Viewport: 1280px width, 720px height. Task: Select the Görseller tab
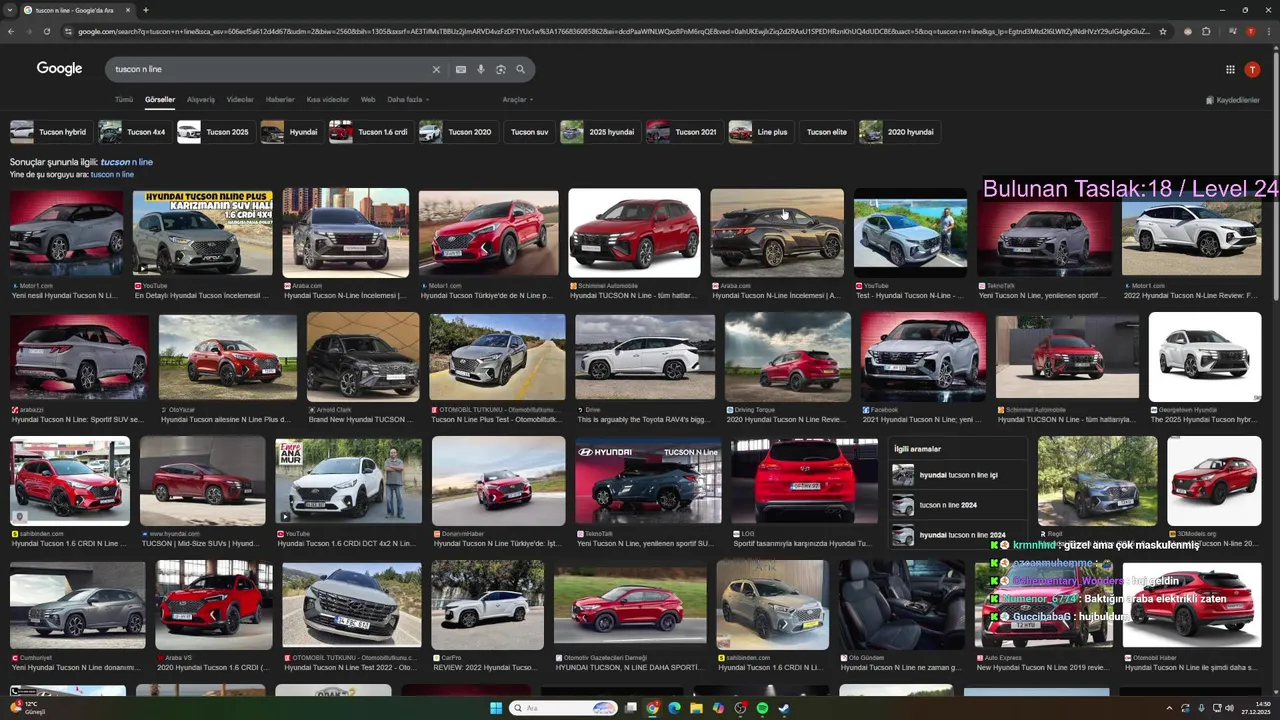[160, 100]
